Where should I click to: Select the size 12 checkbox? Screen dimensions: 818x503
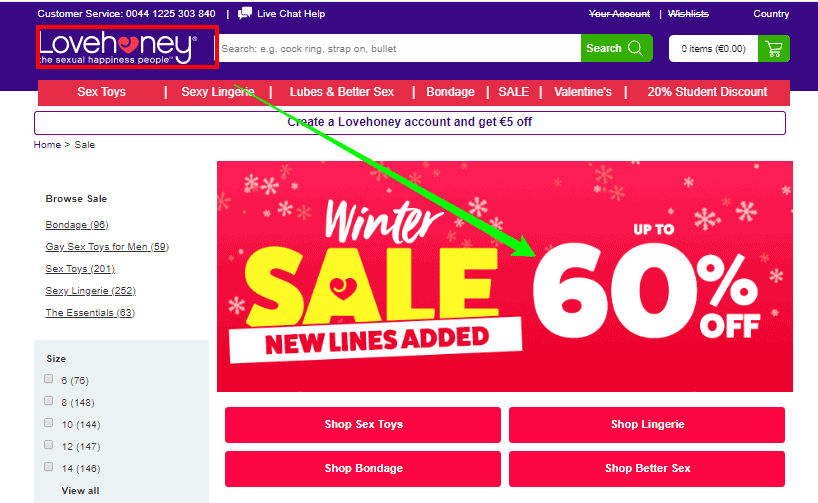pos(49,445)
